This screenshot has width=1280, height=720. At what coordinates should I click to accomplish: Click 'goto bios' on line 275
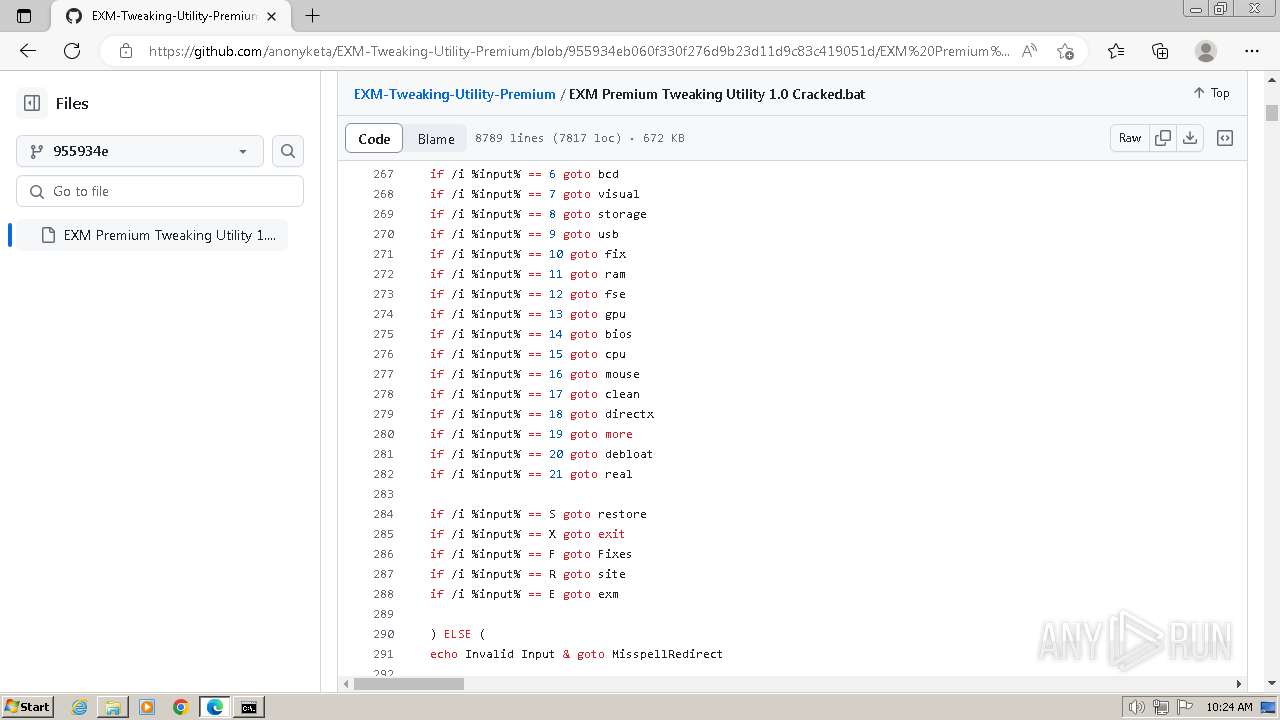(601, 334)
